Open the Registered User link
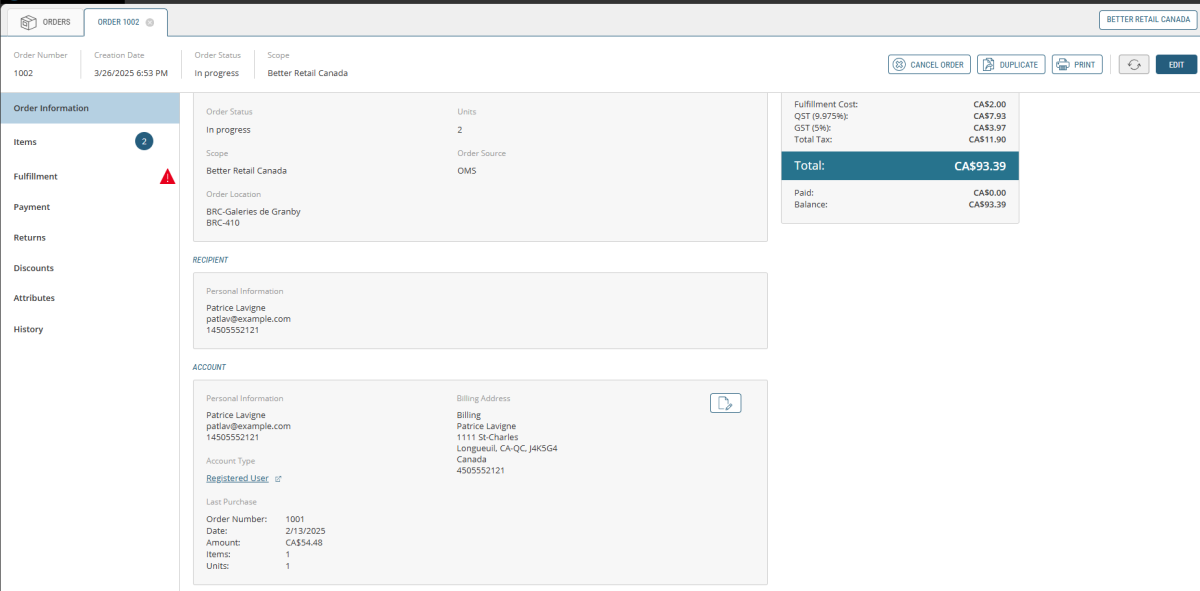The image size is (1200, 591). [x=237, y=479]
